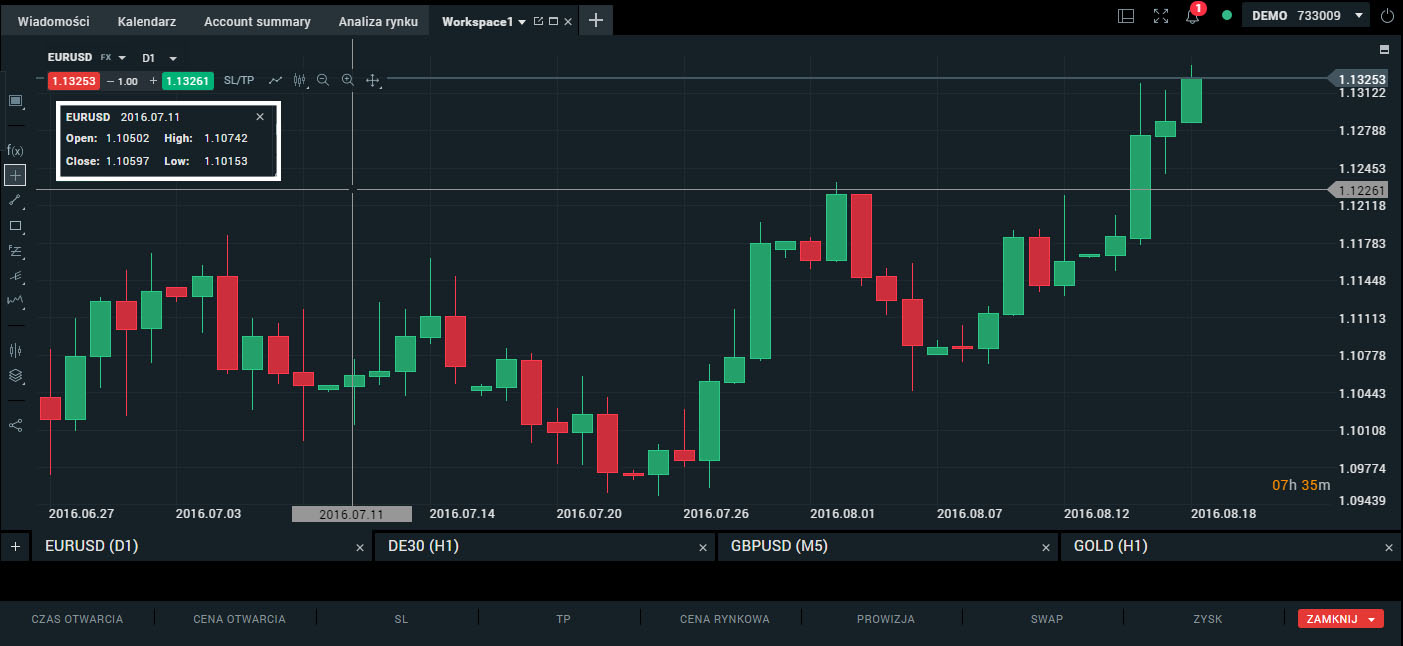1403x646 pixels.
Task: Open the Fibonacci retracement tool
Action: click(15, 251)
